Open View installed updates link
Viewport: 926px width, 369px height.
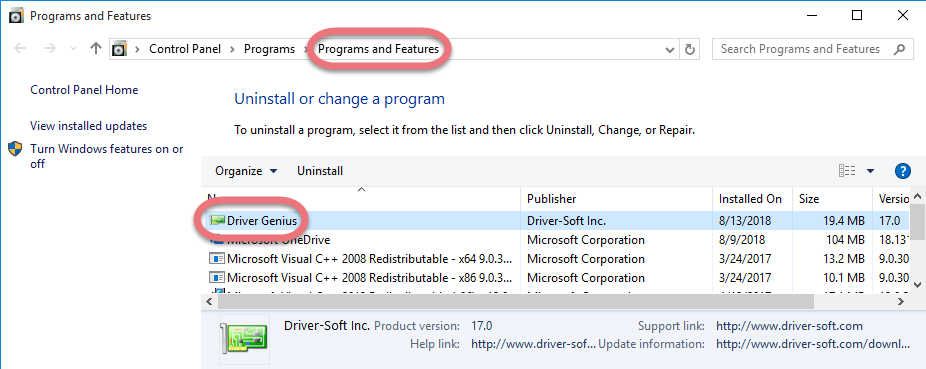[89, 126]
